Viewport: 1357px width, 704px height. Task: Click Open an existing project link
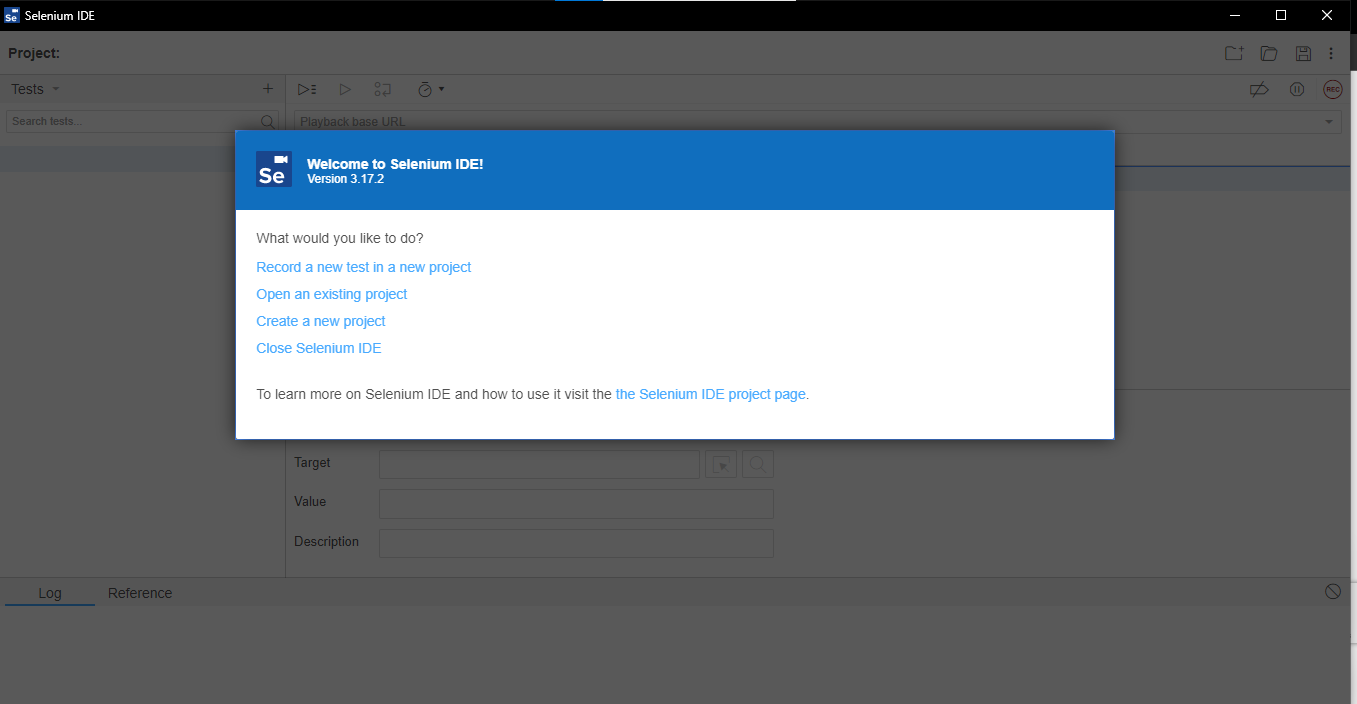tap(332, 294)
